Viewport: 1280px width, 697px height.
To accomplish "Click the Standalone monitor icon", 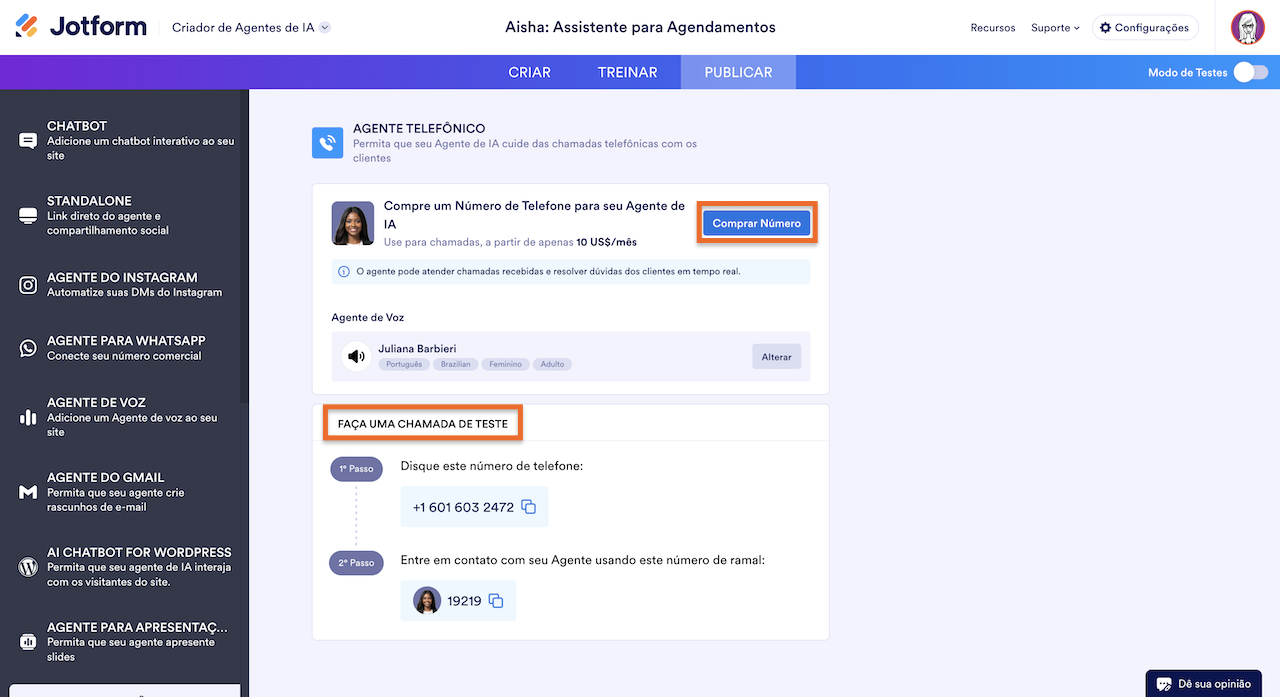I will 28,216.
